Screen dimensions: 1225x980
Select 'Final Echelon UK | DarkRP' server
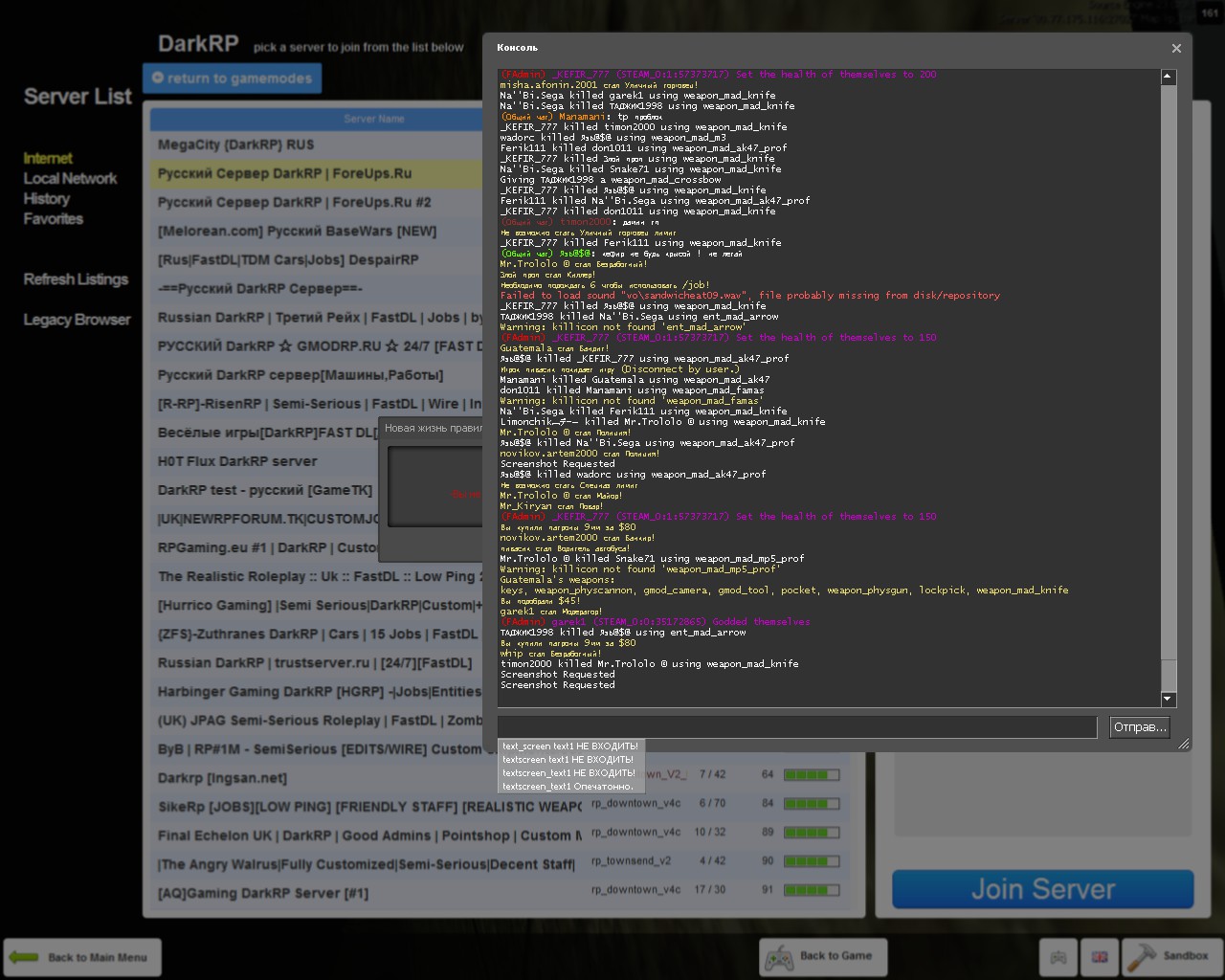500,835
